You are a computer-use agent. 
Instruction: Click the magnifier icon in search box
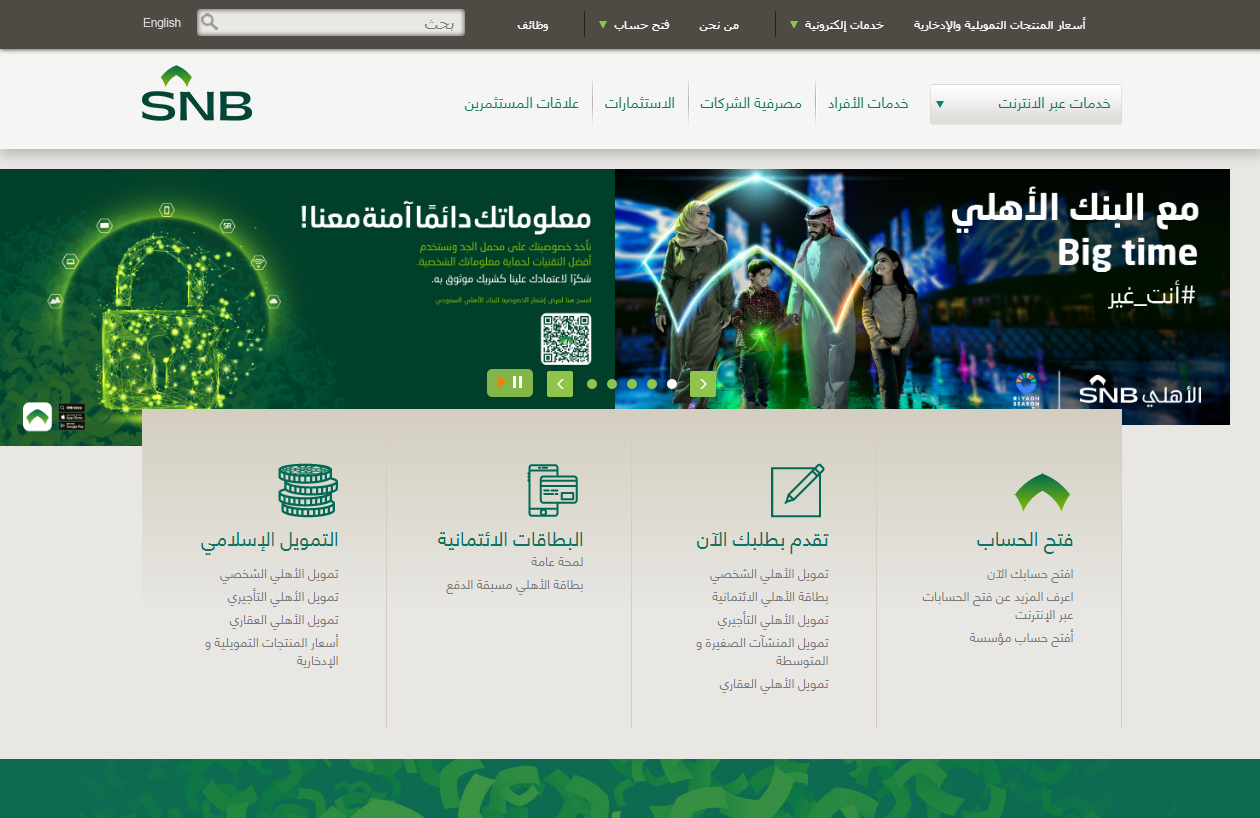pyautogui.click(x=210, y=23)
